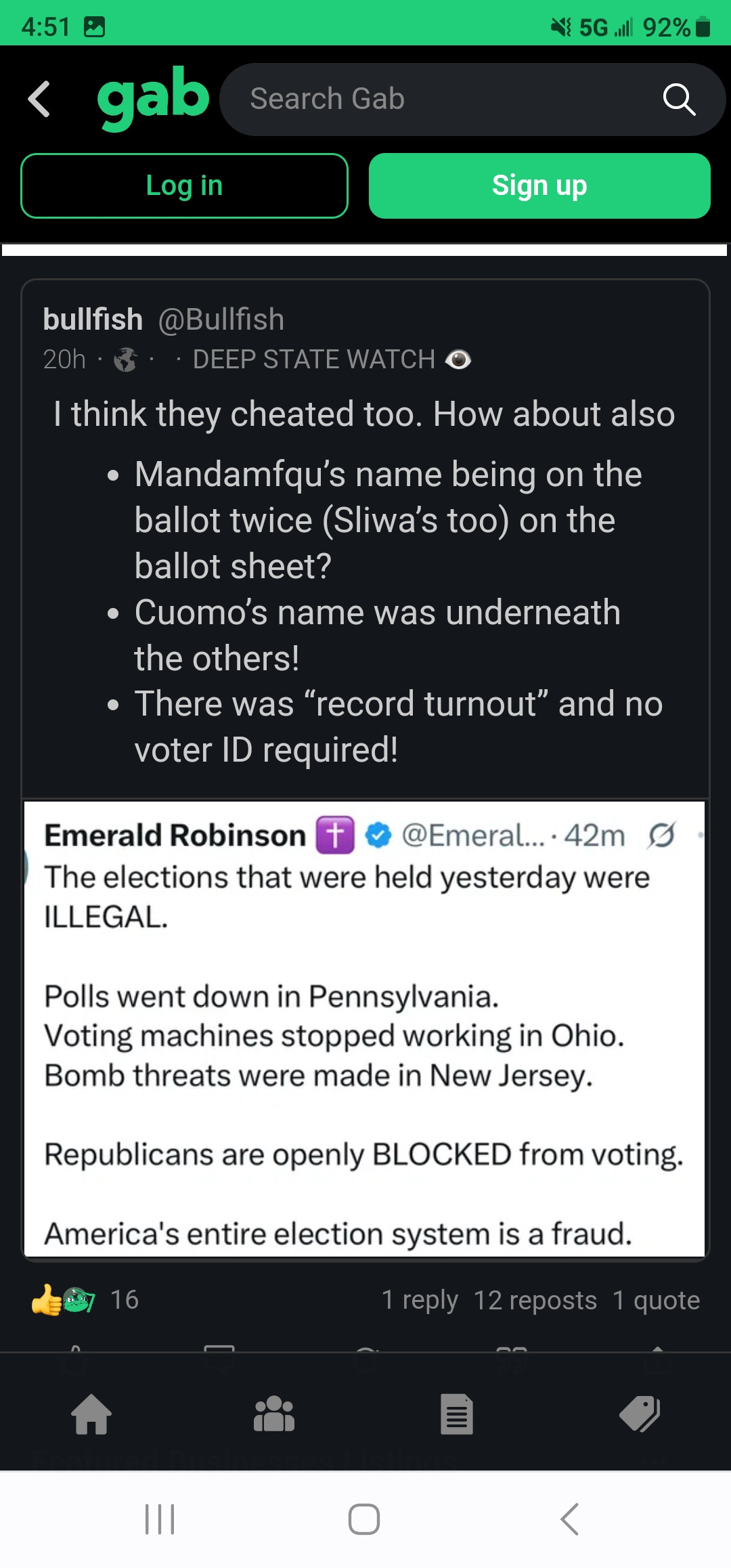The height and width of the screenshot is (1568, 731).
Task: Open the News document icon
Action: tap(457, 1414)
